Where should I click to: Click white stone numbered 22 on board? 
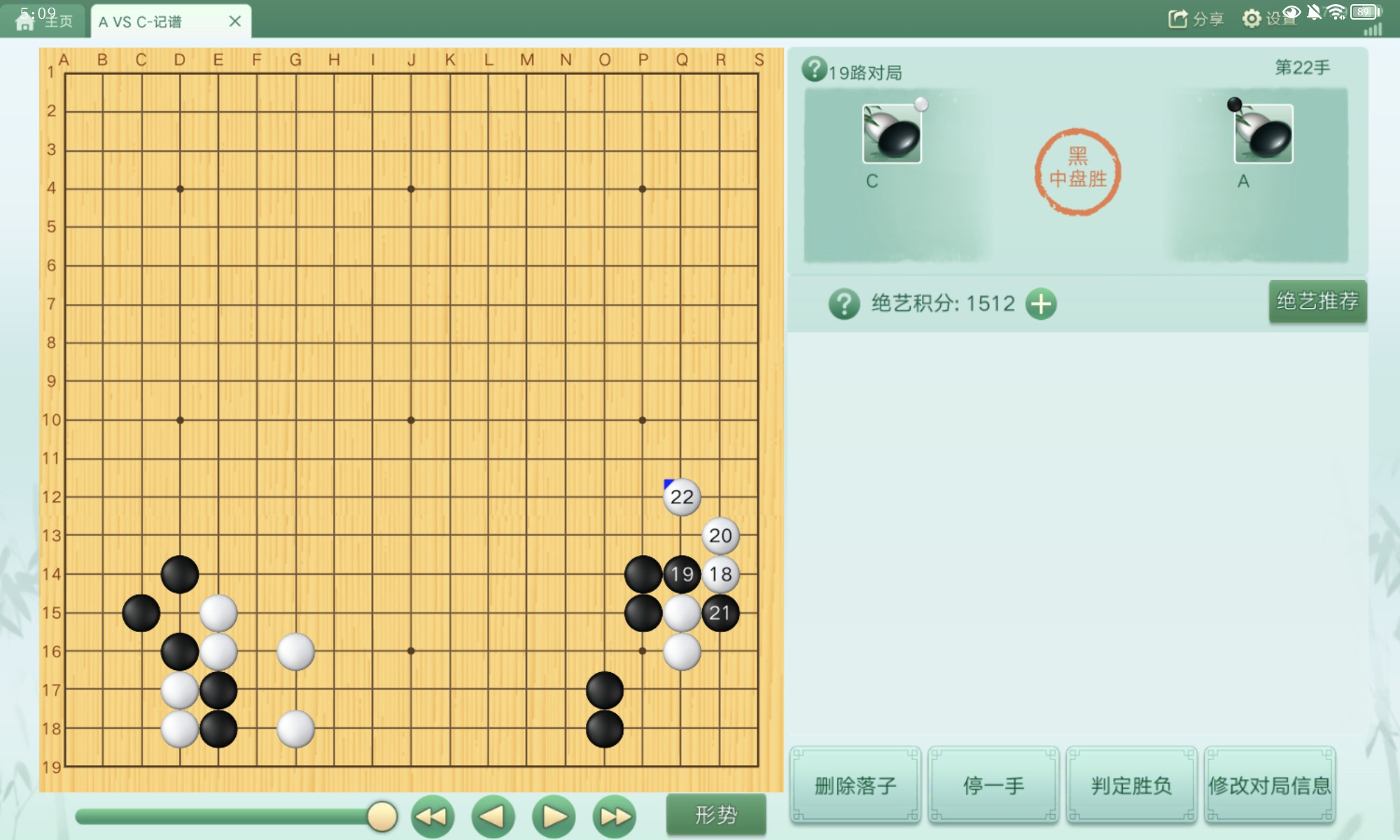point(682,497)
